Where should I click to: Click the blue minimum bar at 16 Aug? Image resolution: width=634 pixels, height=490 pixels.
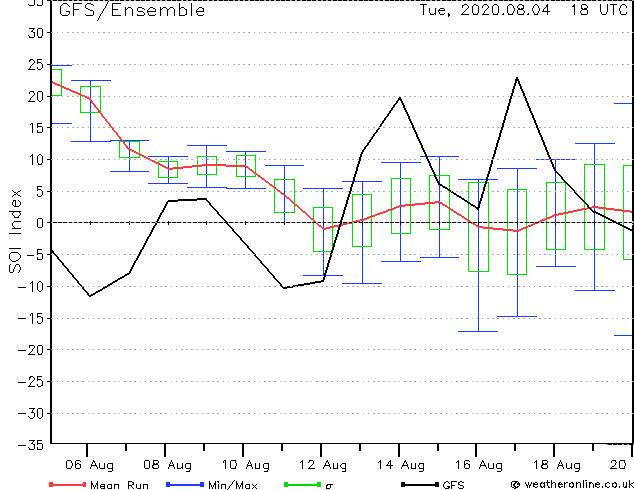(x=478, y=332)
